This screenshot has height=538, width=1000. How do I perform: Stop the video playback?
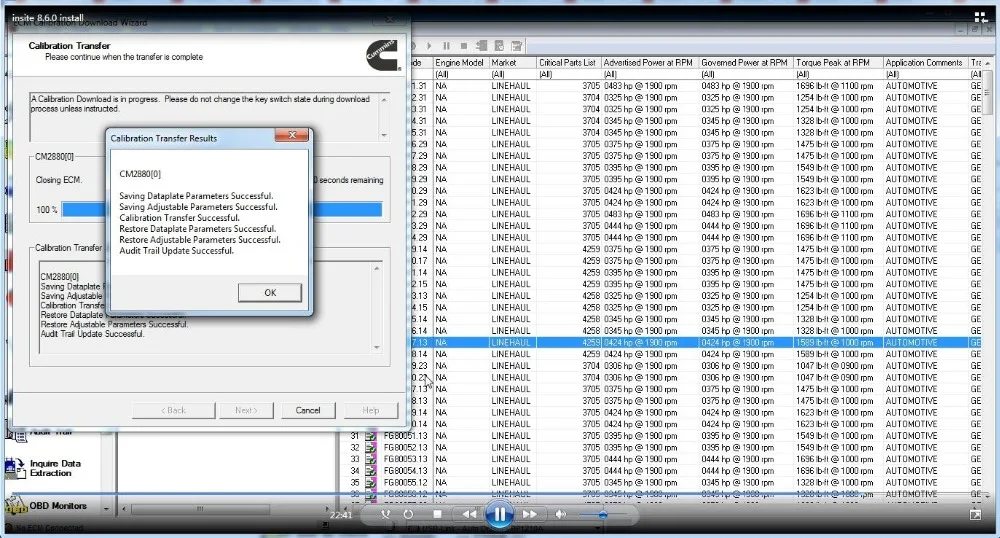tap(438, 514)
